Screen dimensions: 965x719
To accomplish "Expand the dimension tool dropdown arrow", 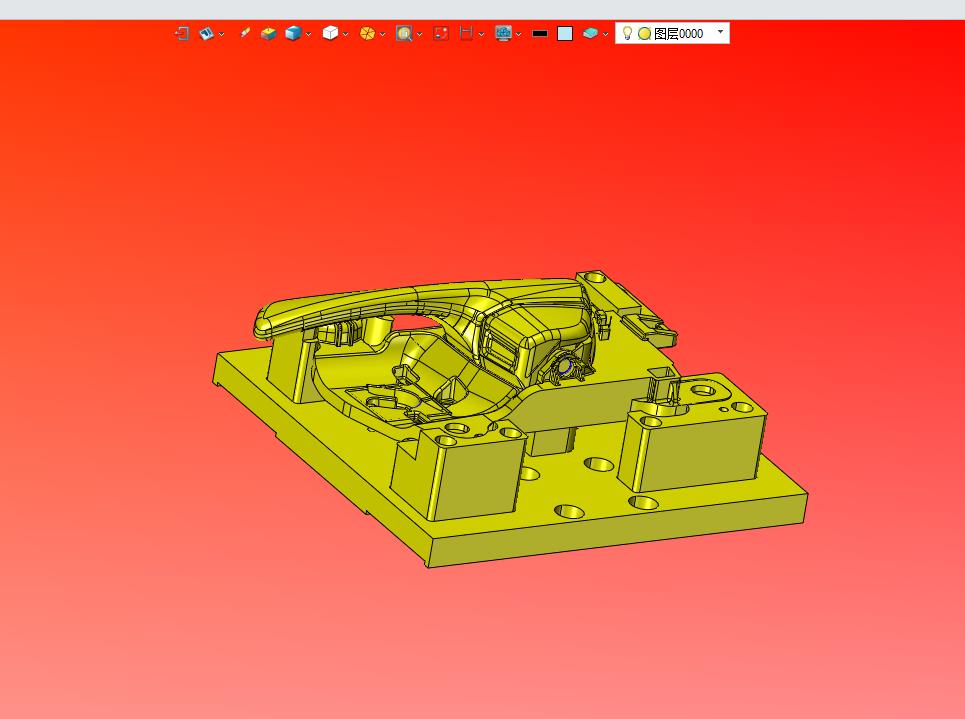I will click(481, 34).
